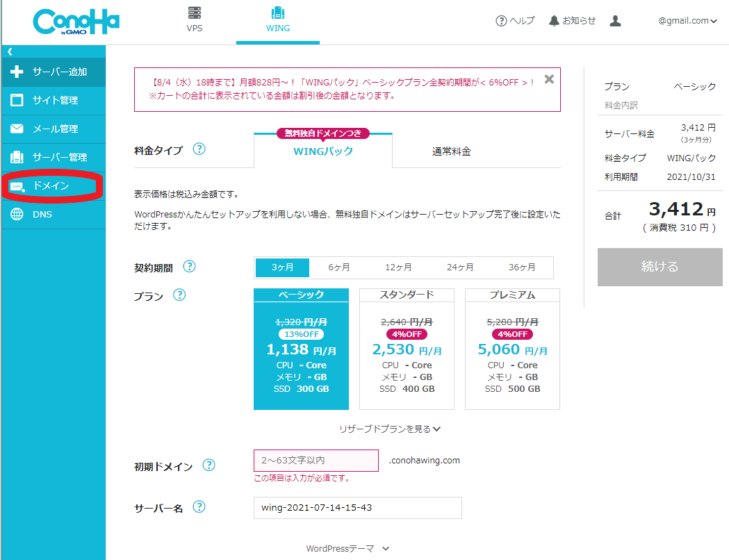Click the サーバー追加 plus item
The height and width of the screenshot is (560, 729).
tap(53, 72)
